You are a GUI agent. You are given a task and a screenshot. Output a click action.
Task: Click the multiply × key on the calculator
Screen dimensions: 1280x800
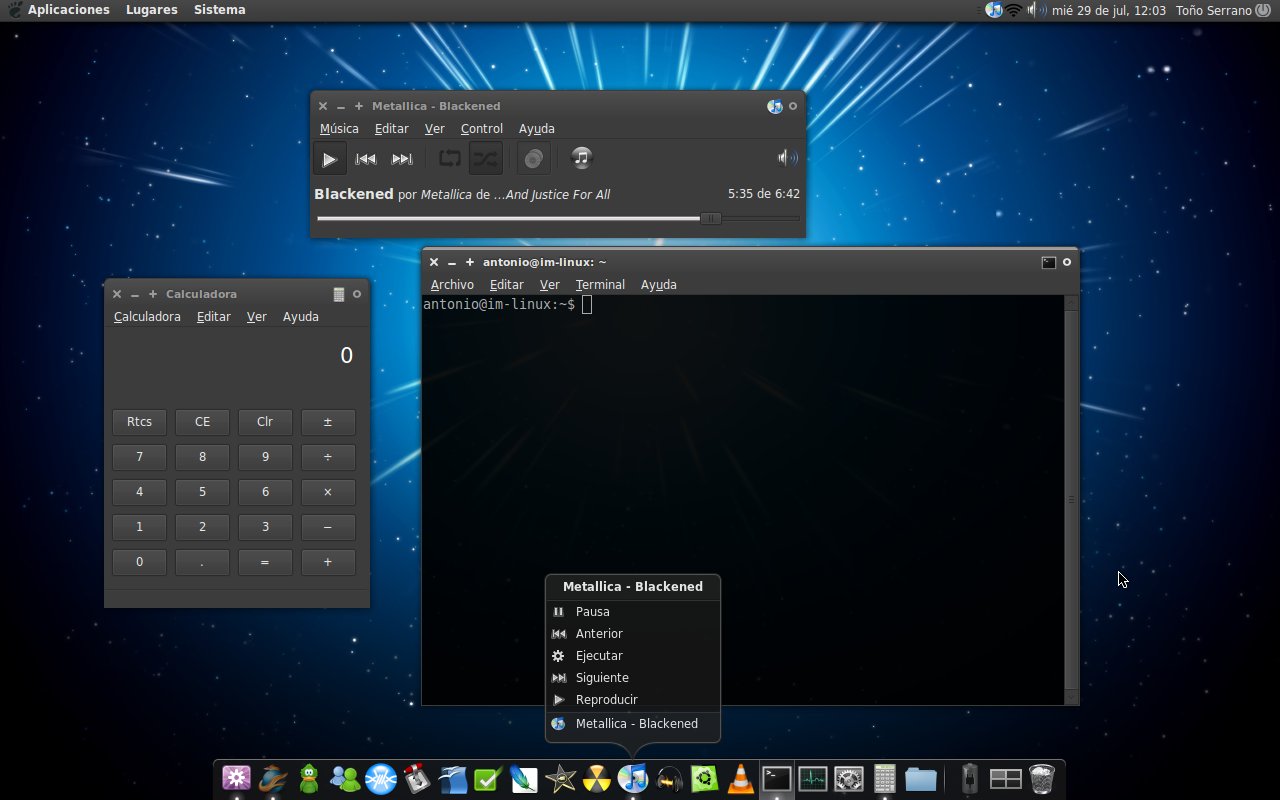(x=328, y=492)
